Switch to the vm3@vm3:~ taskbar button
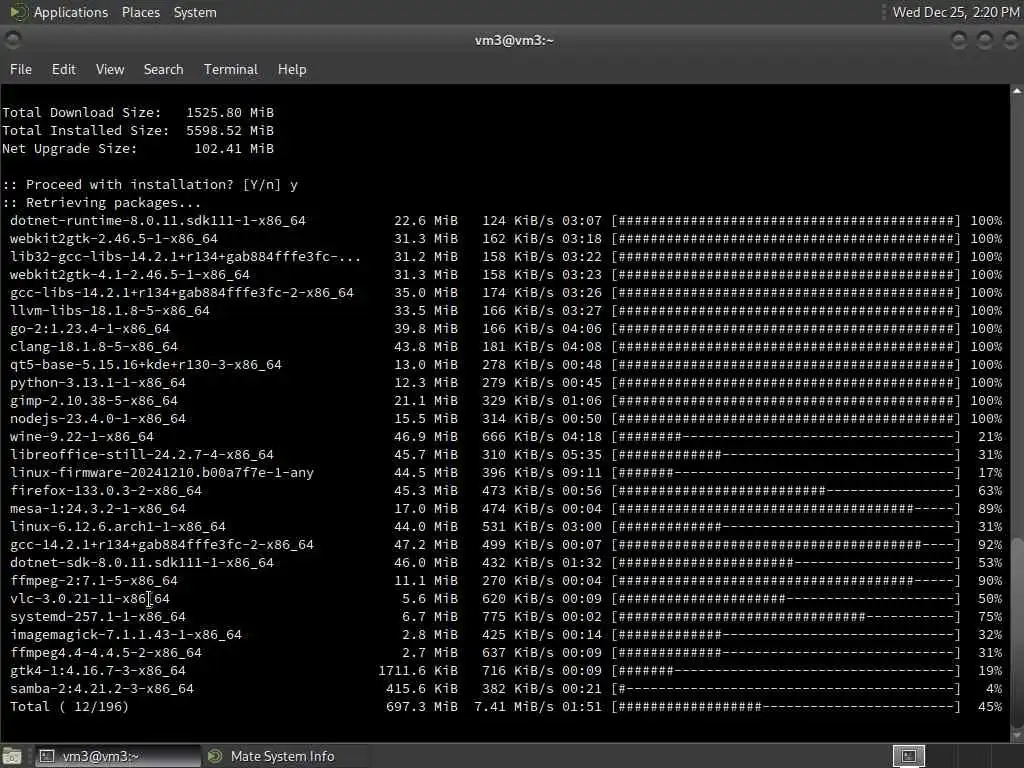1024x768 pixels. [116, 756]
